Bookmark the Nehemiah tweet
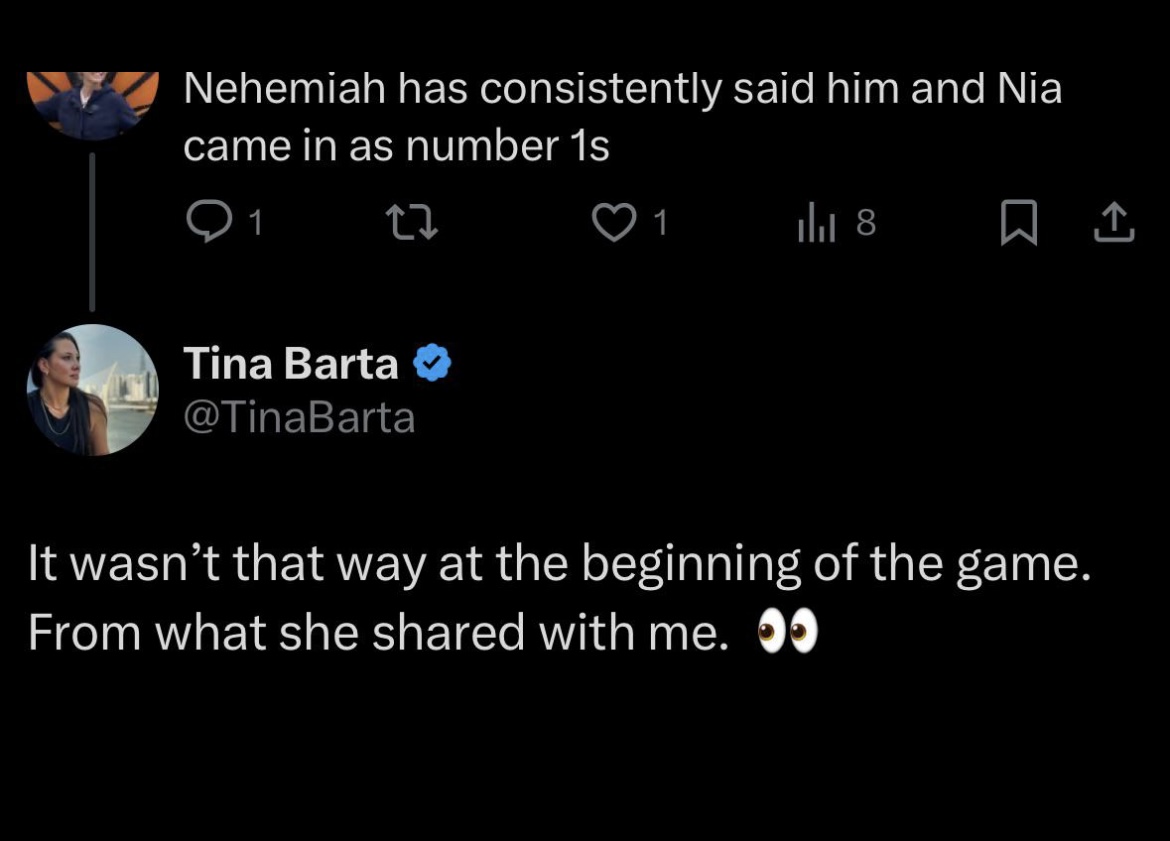 point(1019,222)
